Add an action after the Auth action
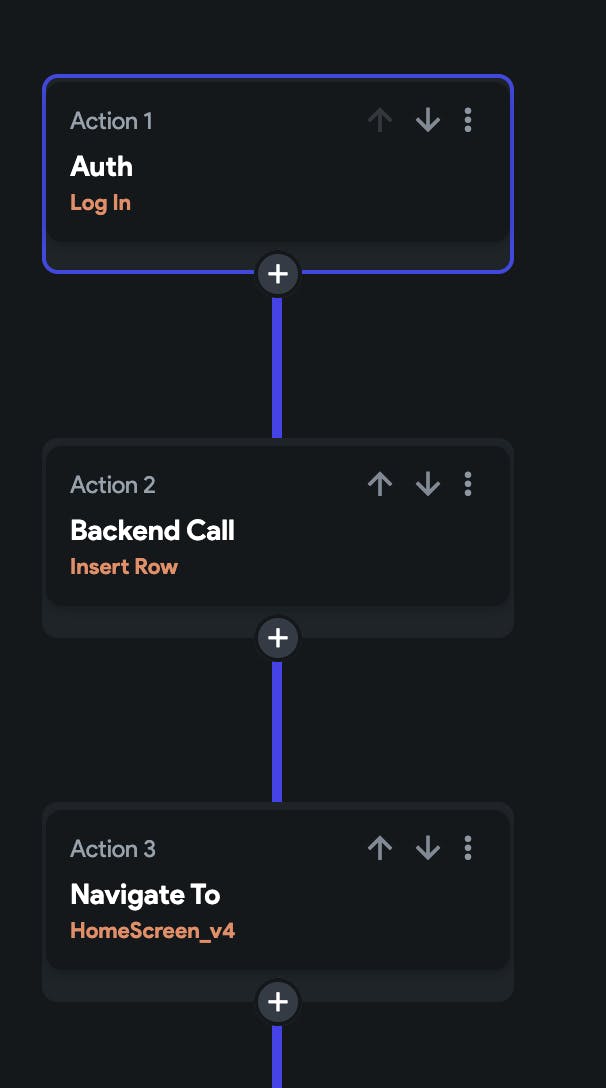The height and width of the screenshot is (1088, 606). (x=278, y=274)
